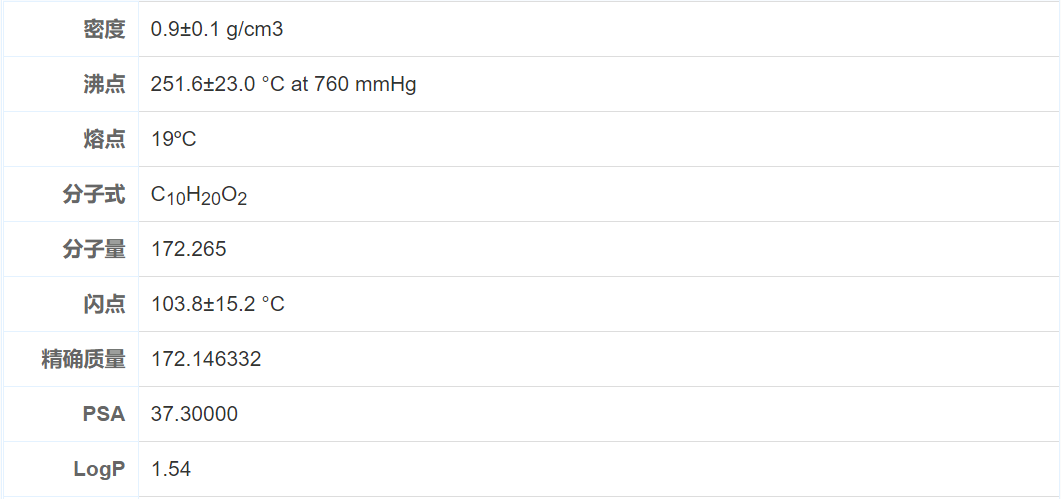The width and height of the screenshot is (1061, 499).
Task: Select the 1.54 LogP value
Action: click(171, 469)
